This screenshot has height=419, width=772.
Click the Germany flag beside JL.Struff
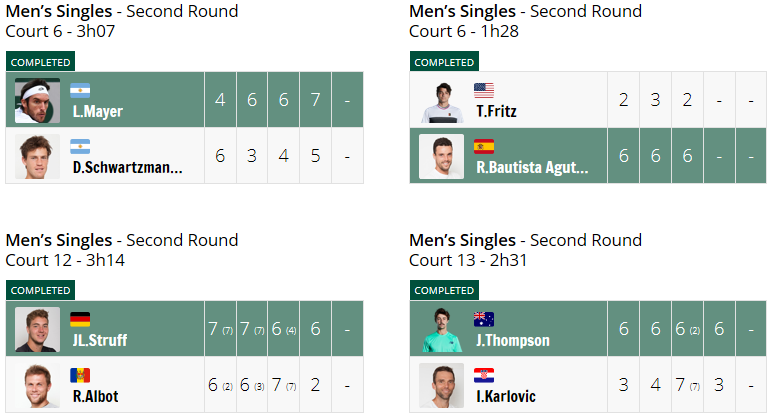pyautogui.click(x=80, y=320)
